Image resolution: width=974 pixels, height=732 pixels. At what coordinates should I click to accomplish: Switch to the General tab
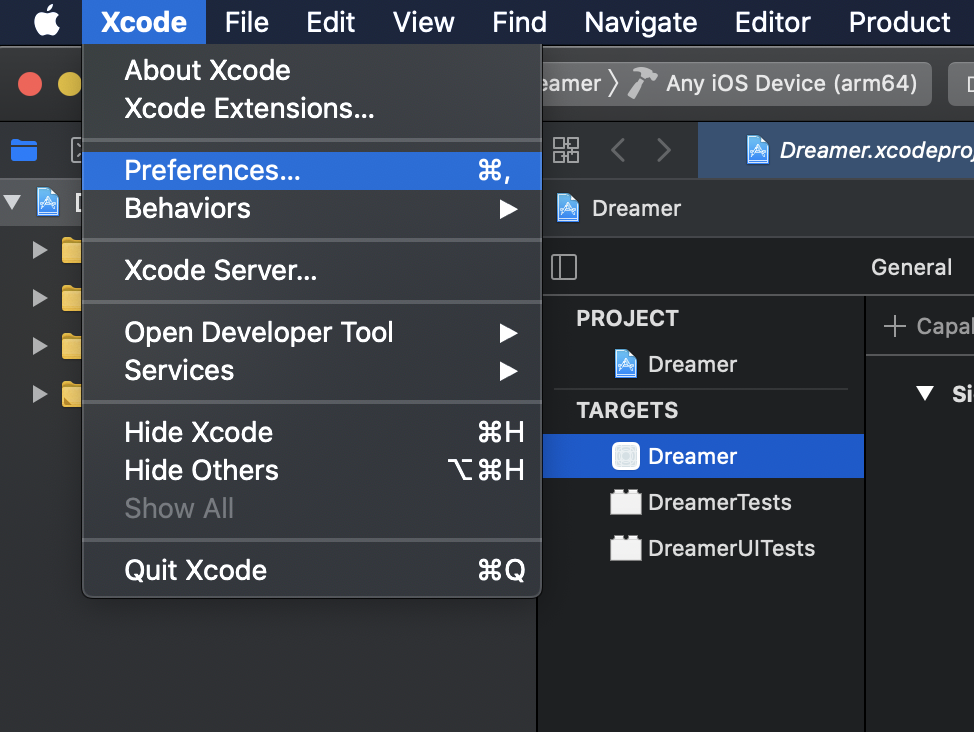click(911, 267)
